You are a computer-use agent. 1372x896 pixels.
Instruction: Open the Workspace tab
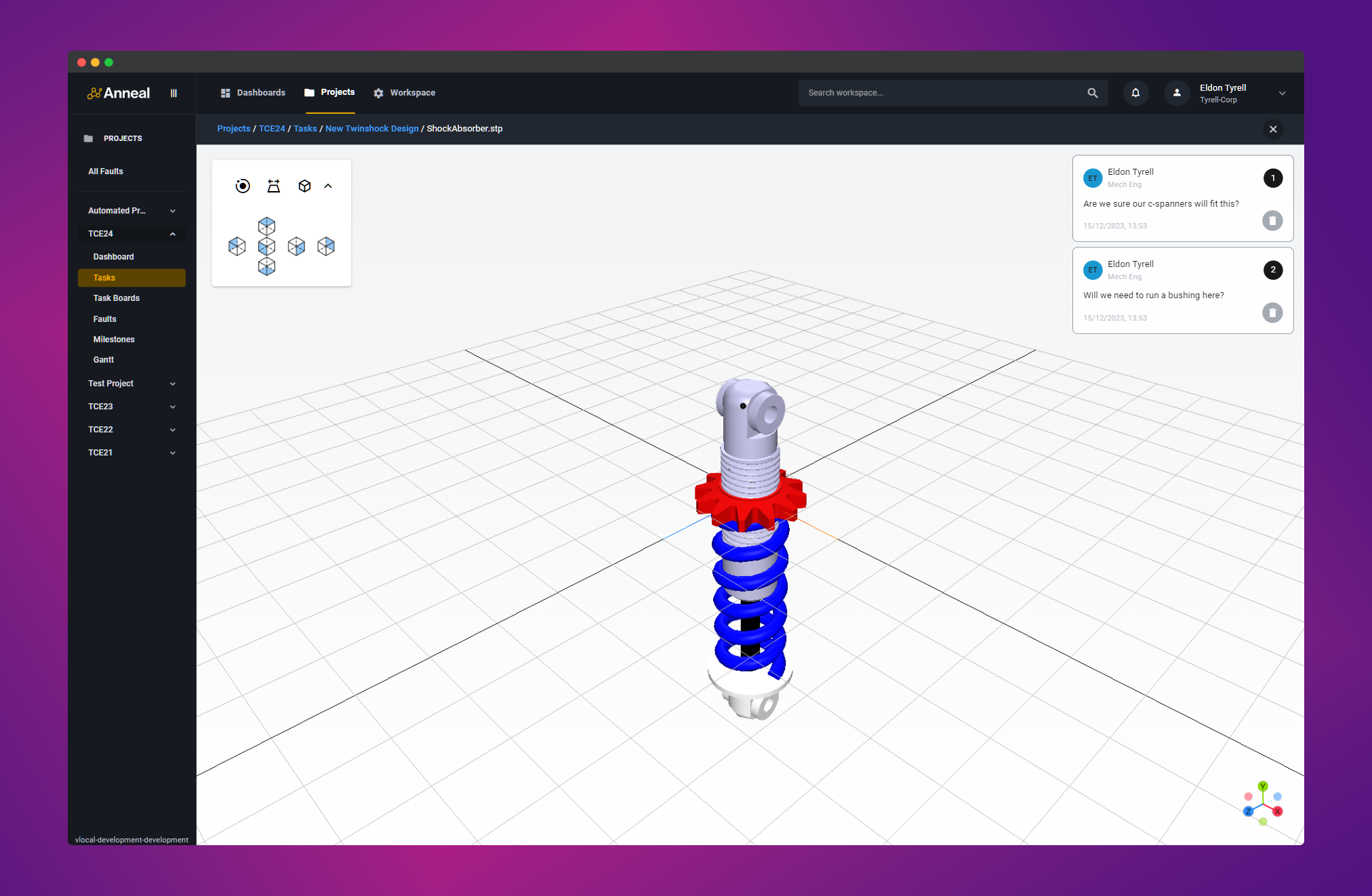tap(405, 93)
